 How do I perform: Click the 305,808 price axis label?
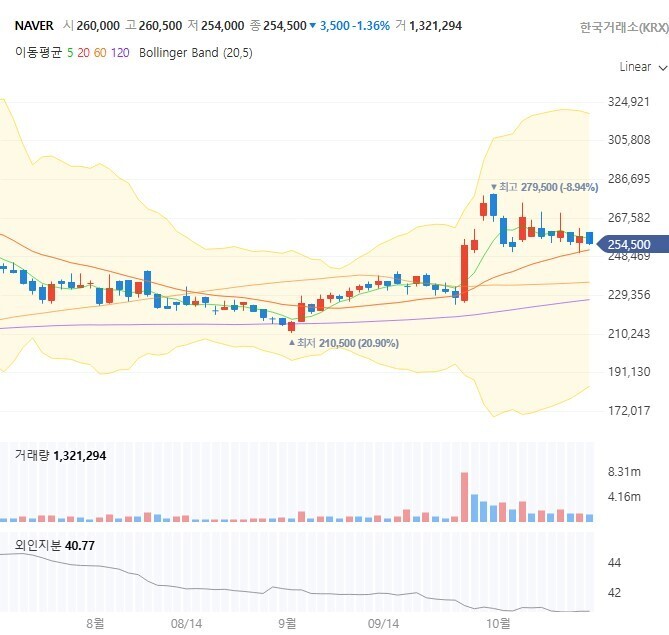[629, 140]
